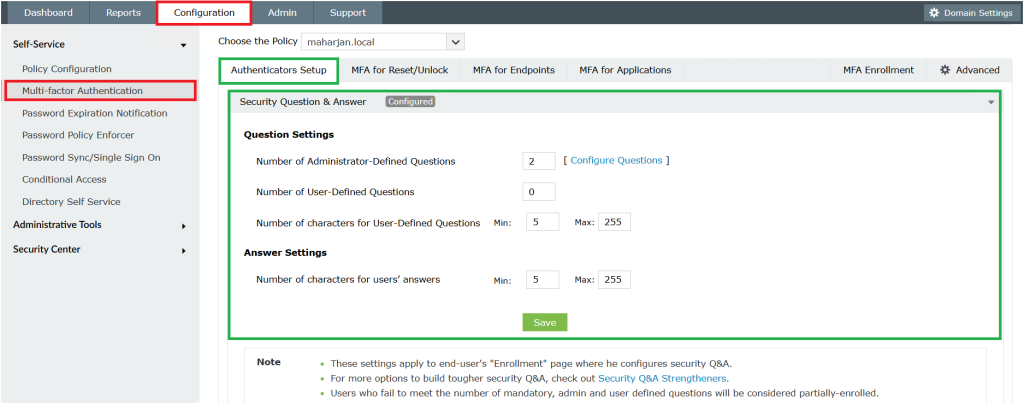This screenshot has height=404, width=1024.
Task: Switch to the Dashboard tab
Action: (x=48, y=13)
